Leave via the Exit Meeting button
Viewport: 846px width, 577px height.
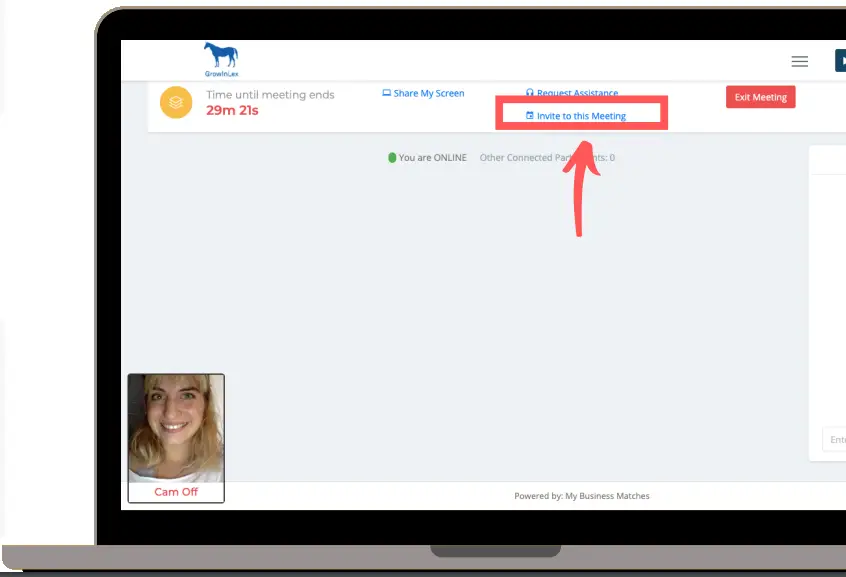[760, 97]
